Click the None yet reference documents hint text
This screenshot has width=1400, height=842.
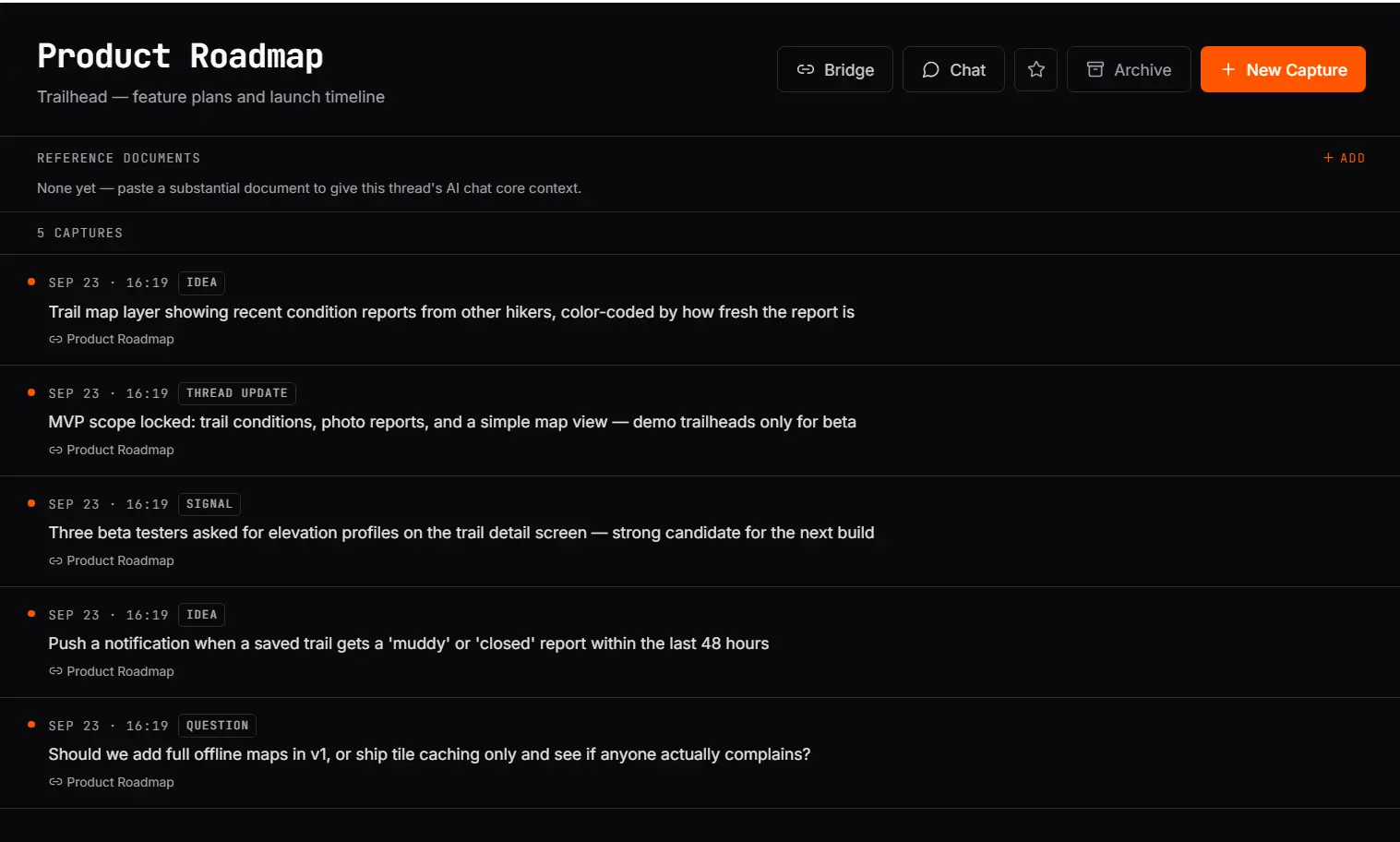(309, 188)
